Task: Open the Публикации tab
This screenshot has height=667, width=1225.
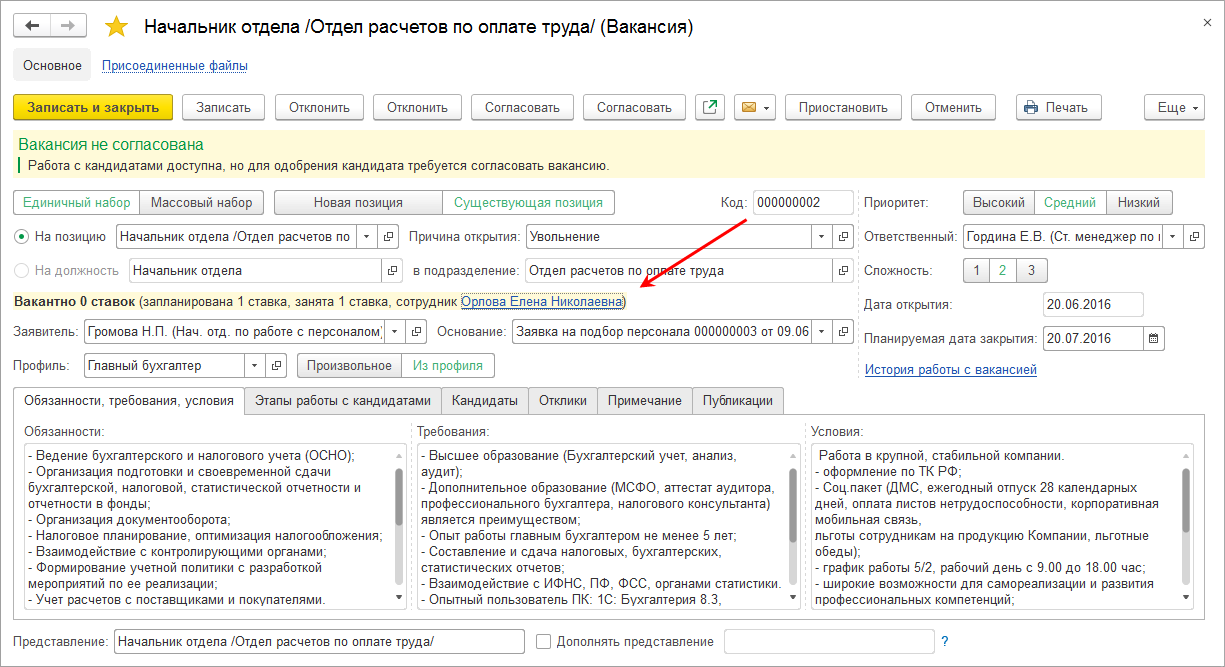Action: pyautogui.click(x=738, y=400)
